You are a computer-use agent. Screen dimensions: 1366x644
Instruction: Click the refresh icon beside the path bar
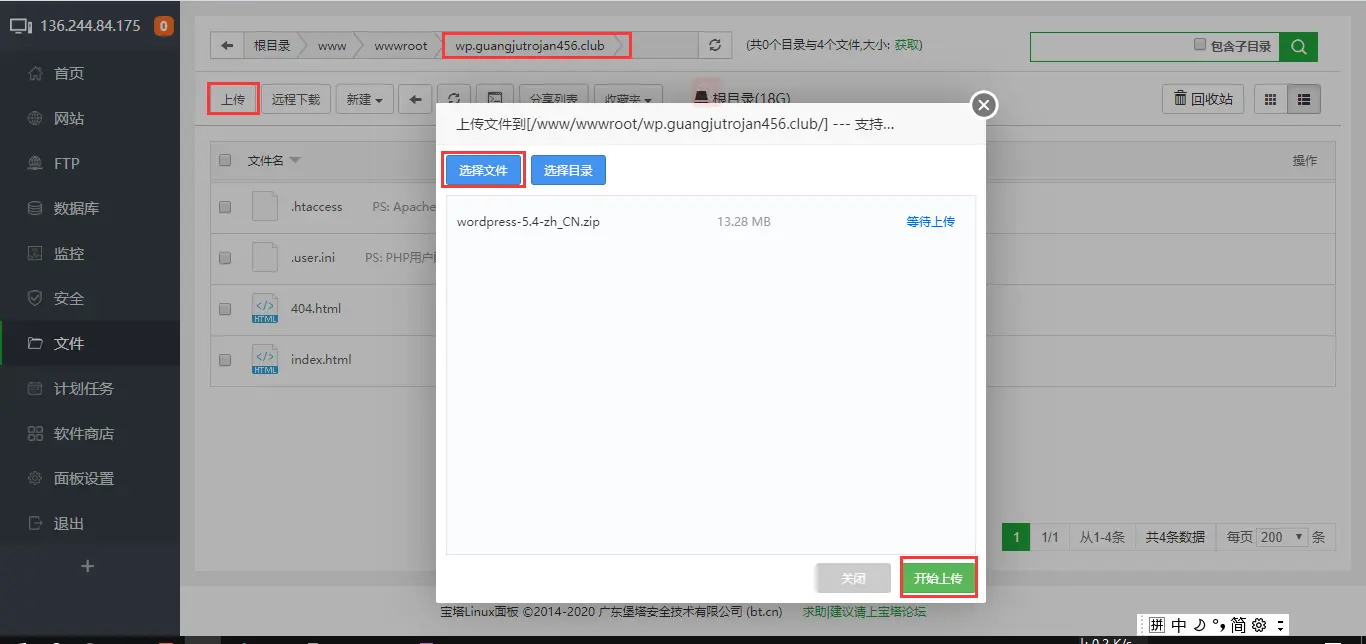pos(714,45)
